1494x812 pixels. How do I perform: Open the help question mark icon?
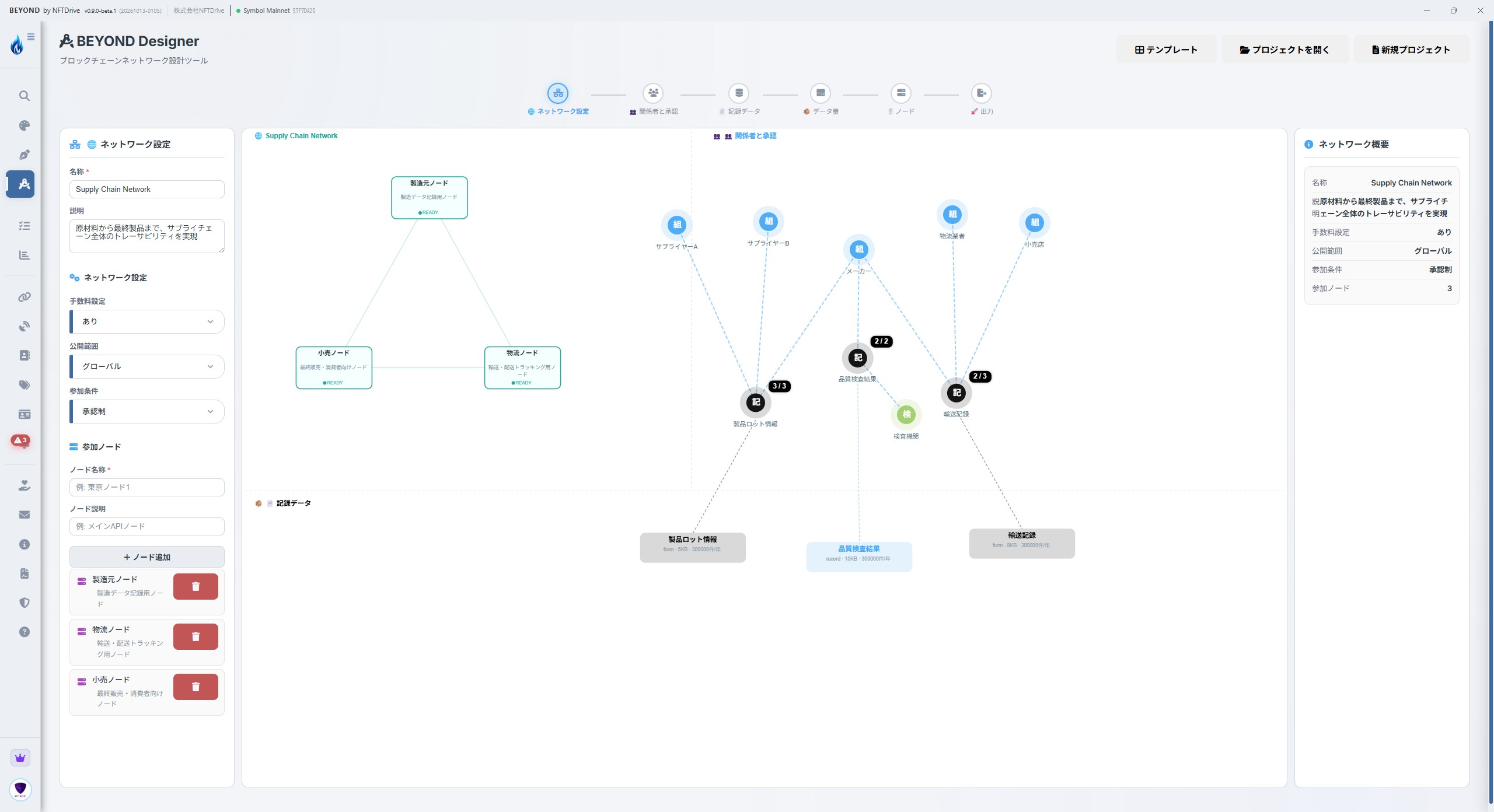tap(24, 632)
